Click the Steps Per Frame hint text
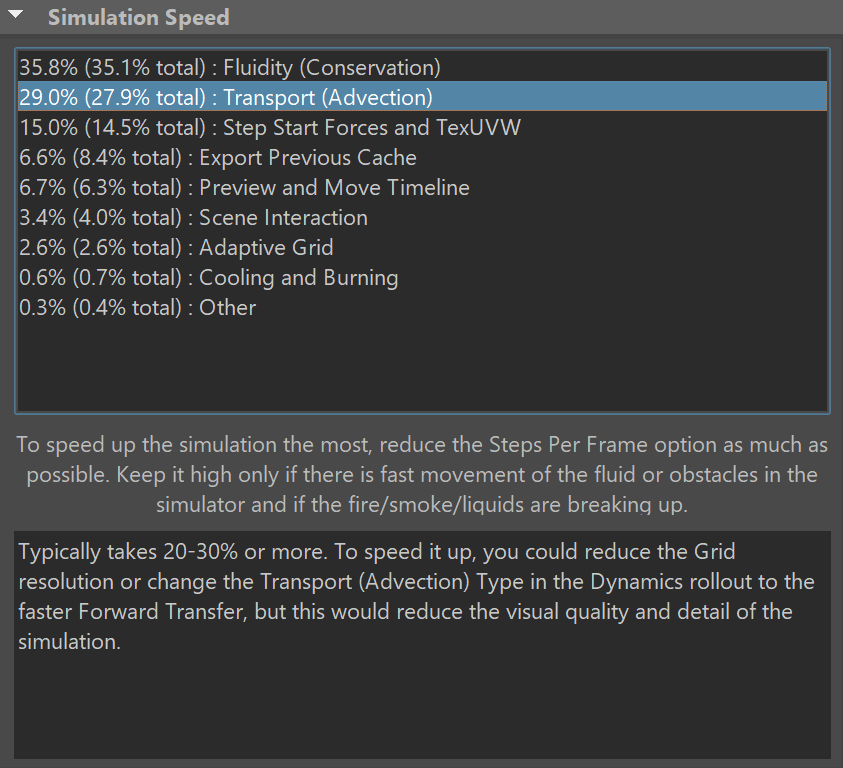The height and width of the screenshot is (768, 843). [x=422, y=474]
